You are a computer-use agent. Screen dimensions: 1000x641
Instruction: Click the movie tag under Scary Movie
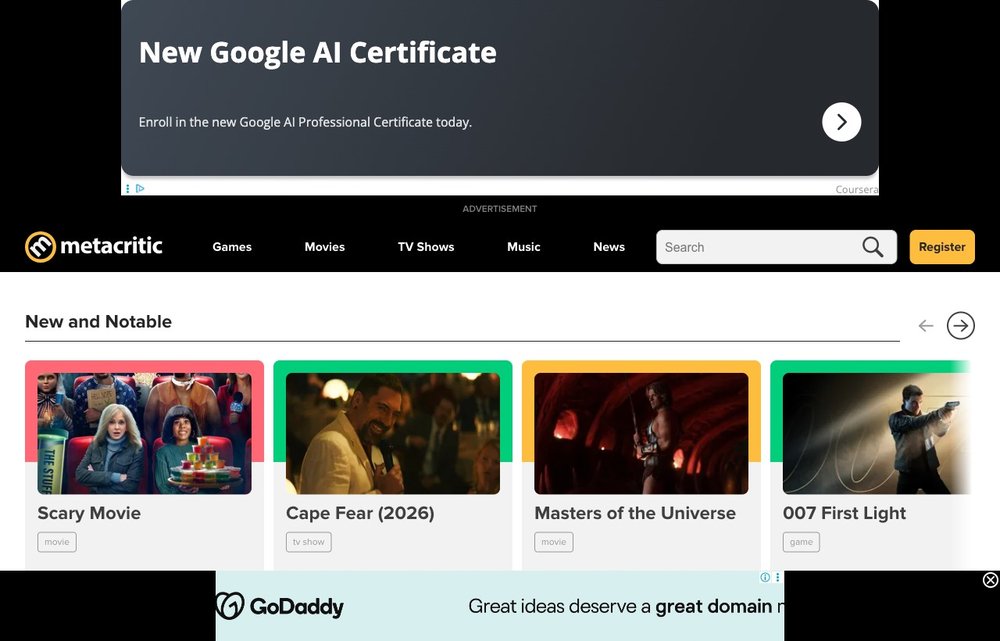click(x=57, y=542)
